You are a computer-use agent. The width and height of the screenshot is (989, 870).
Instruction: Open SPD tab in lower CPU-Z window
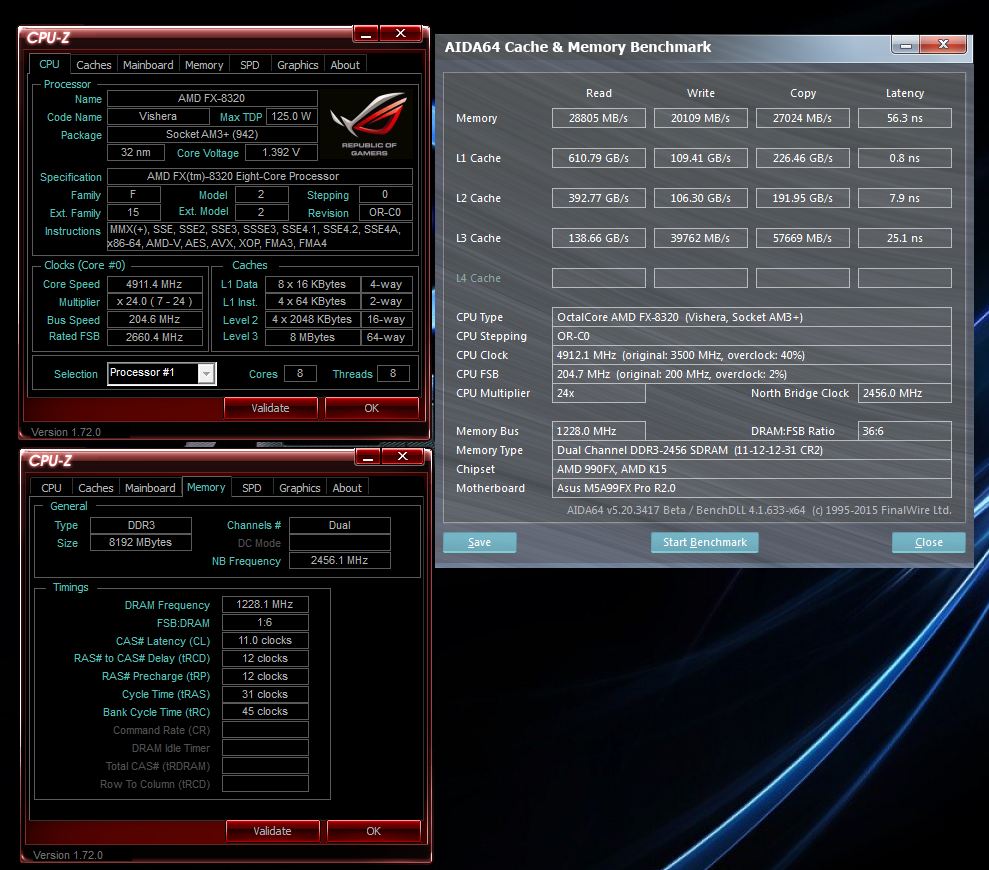point(252,488)
